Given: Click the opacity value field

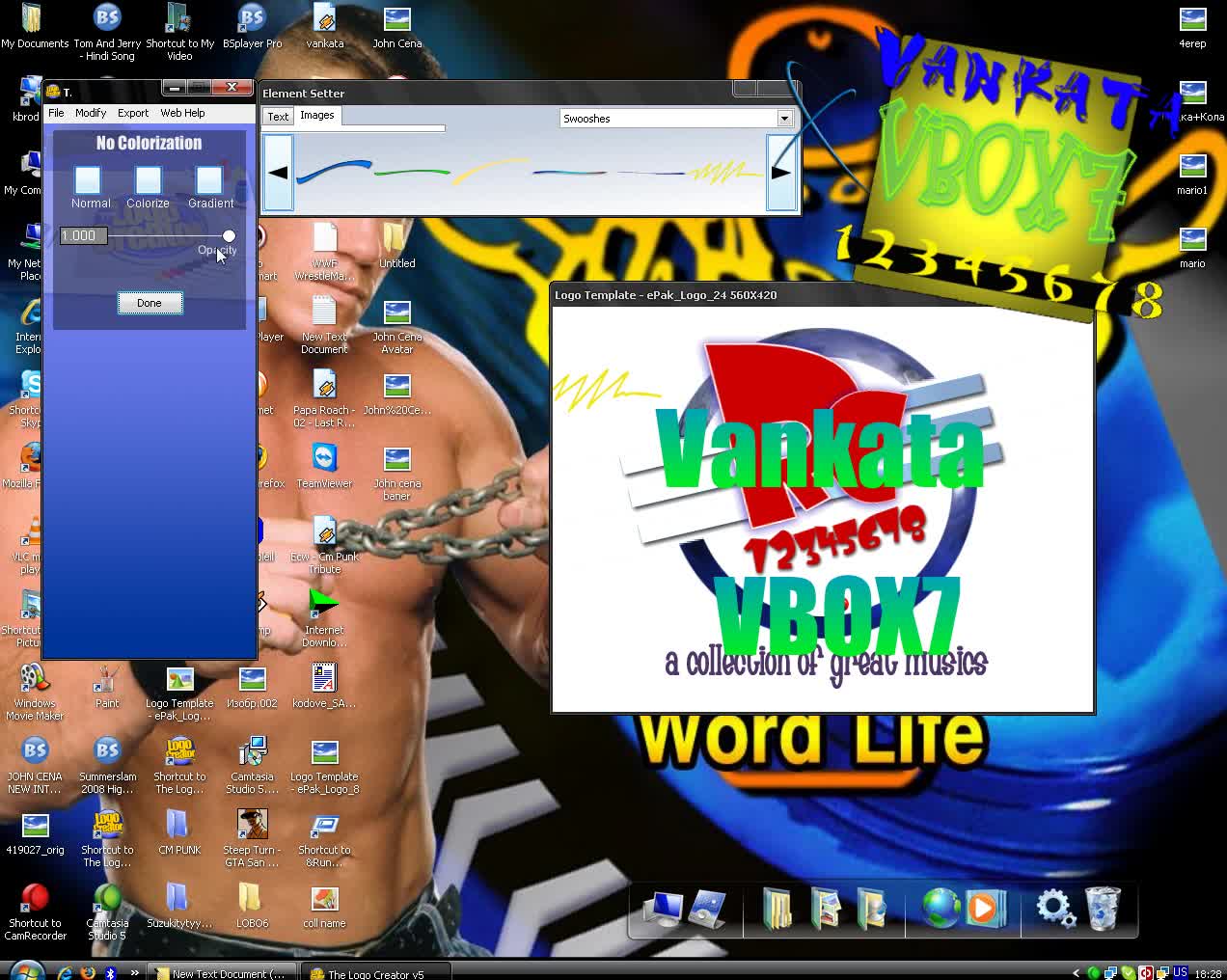Looking at the screenshot, I should [83, 235].
